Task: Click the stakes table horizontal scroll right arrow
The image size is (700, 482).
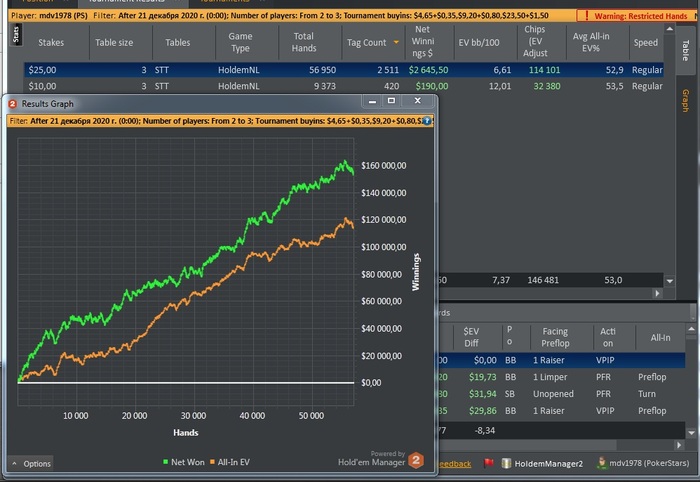Action: coord(657,293)
